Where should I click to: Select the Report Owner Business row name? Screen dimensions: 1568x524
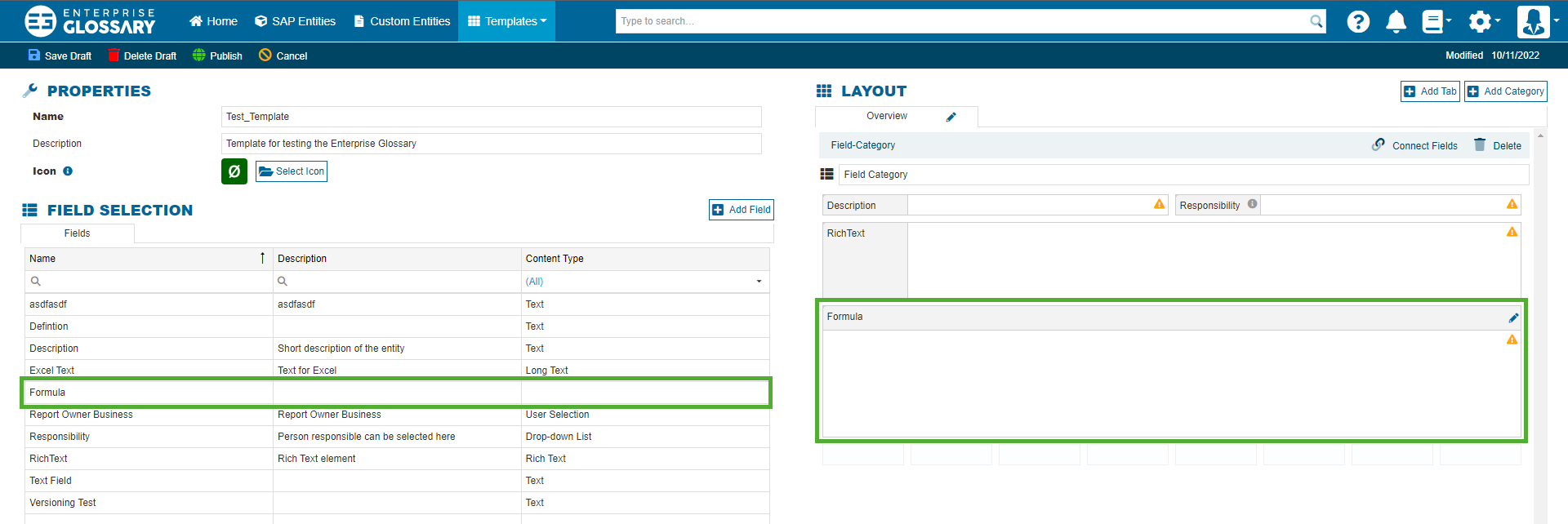[x=81, y=415]
